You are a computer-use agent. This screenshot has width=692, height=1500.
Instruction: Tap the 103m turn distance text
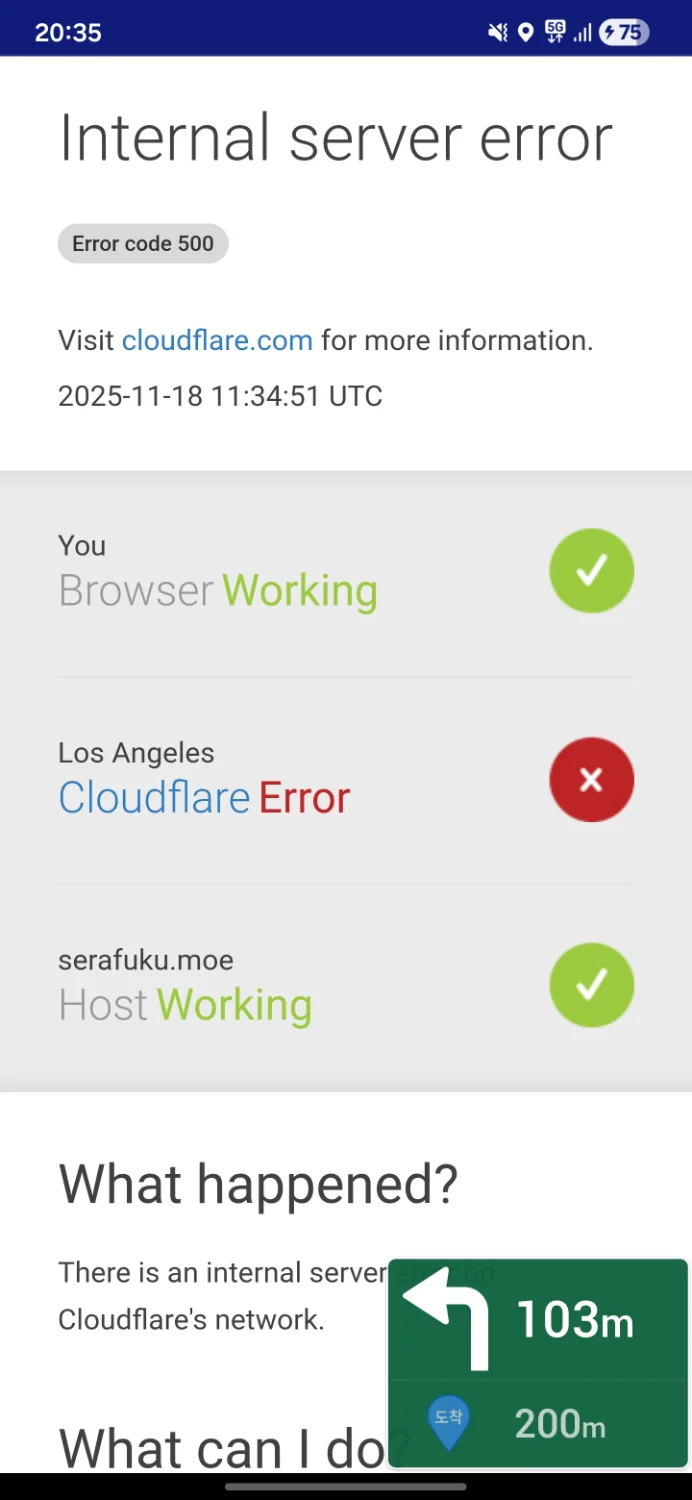click(x=574, y=1320)
